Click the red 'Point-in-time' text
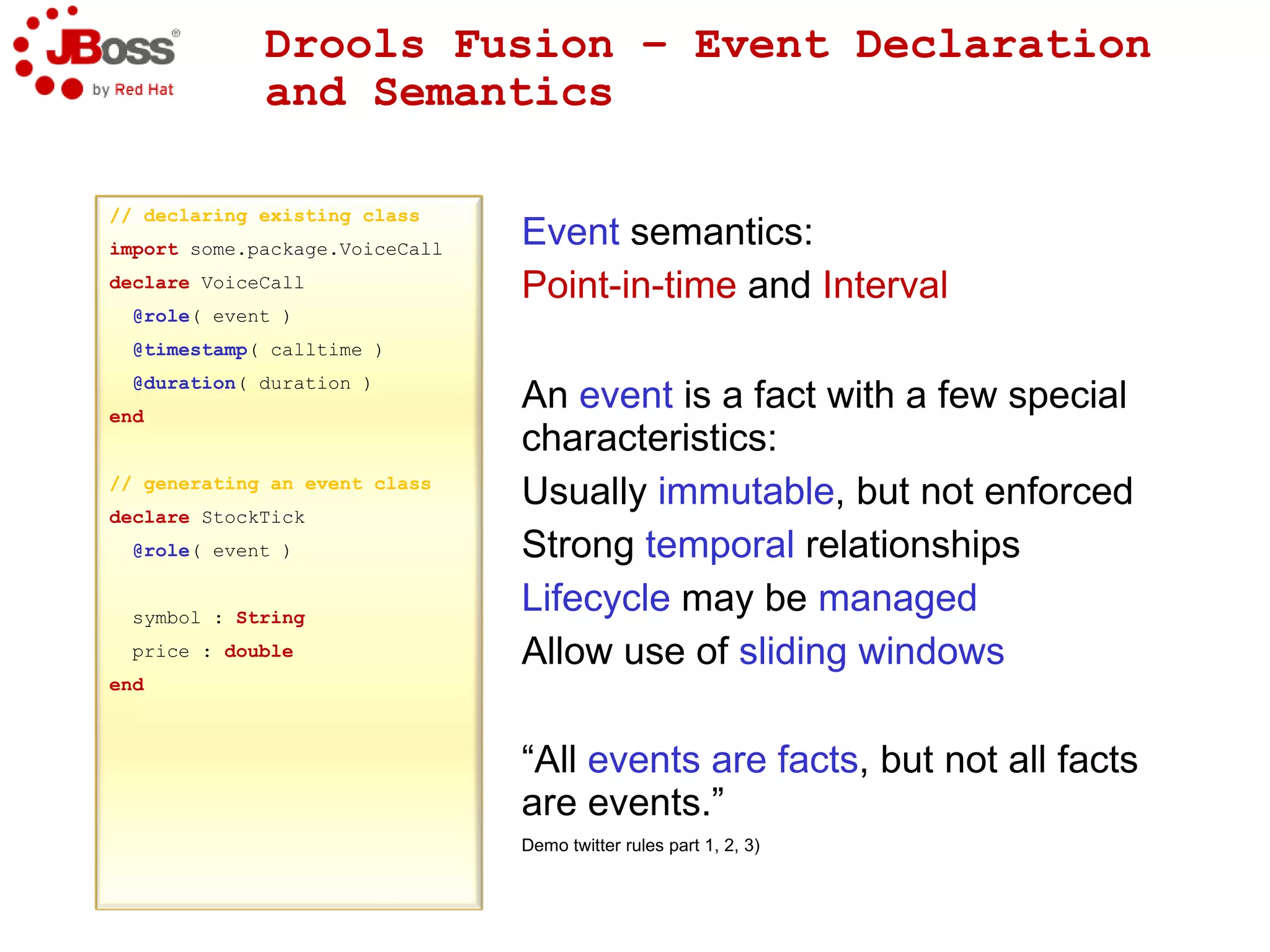 pos(628,285)
